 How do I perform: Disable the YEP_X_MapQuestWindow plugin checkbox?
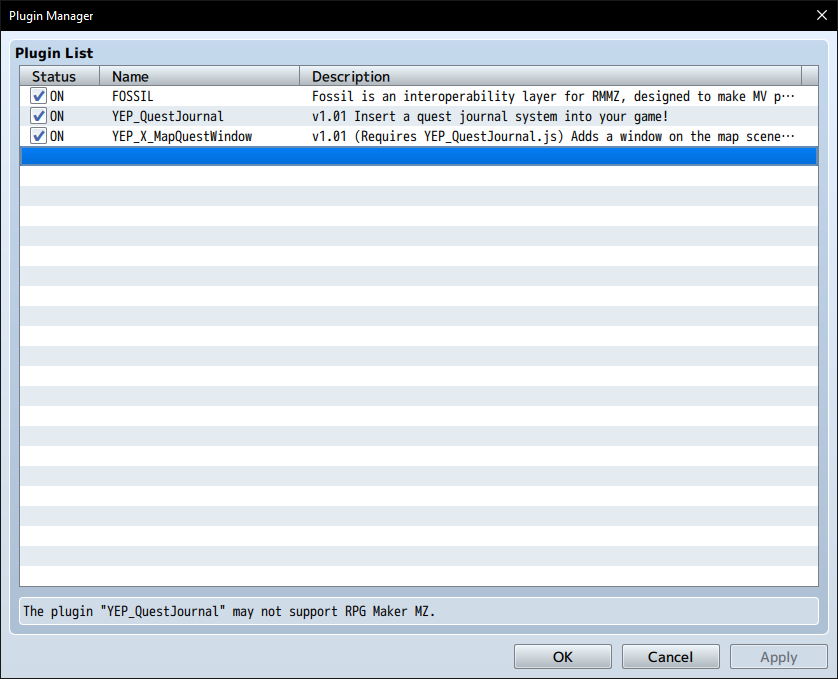pyautogui.click(x=38, y=136)
